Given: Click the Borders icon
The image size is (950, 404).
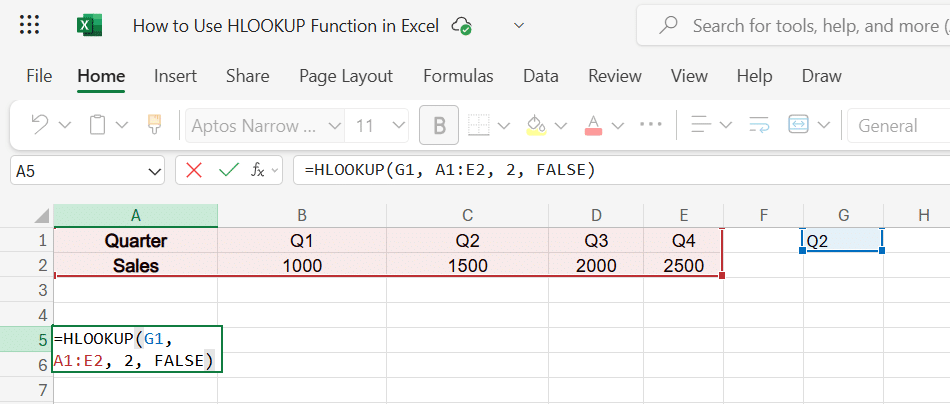Looking at the screenshot, I should pos(478,125).
